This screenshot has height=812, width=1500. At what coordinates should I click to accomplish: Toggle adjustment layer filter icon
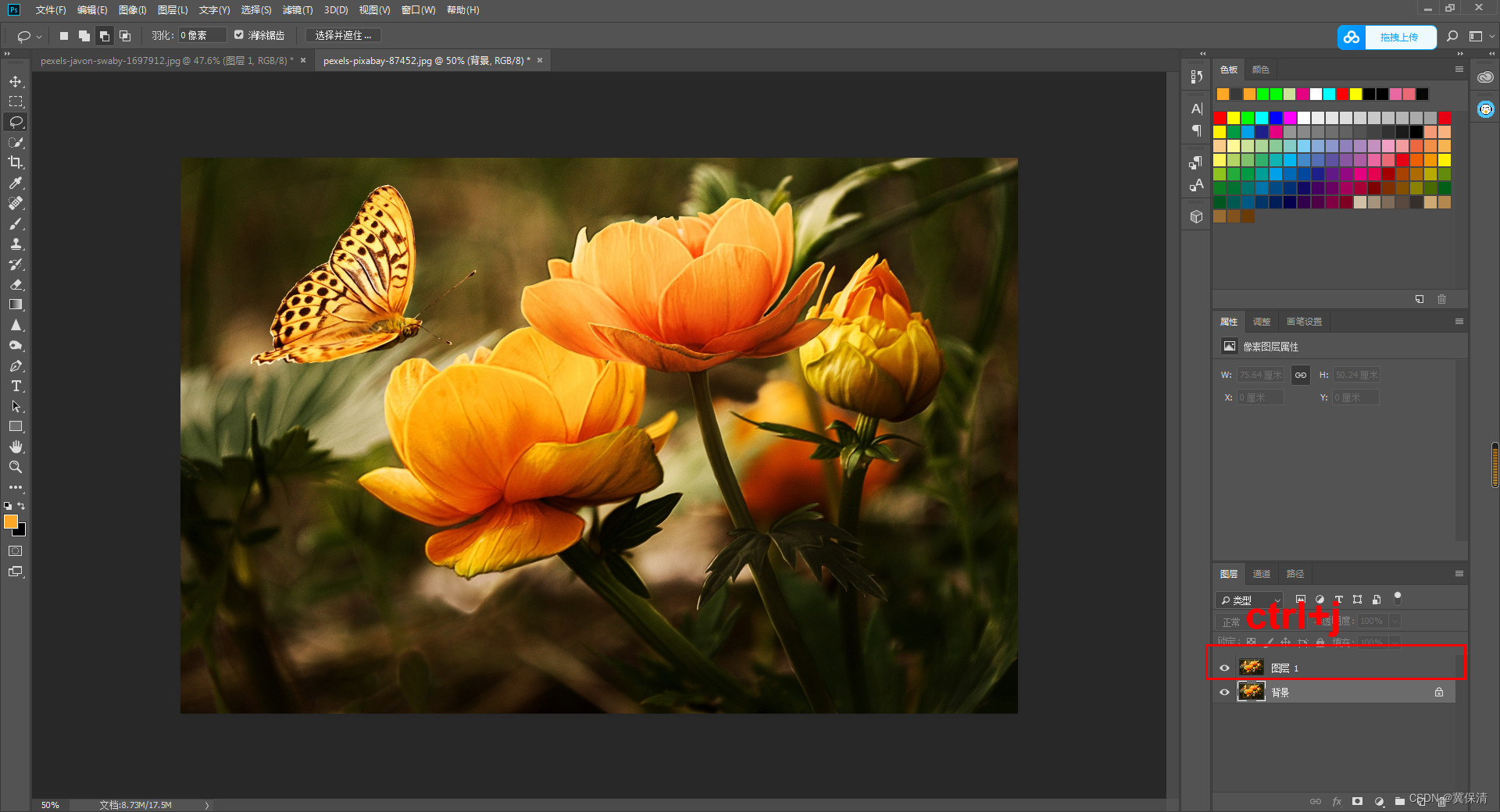(1320, 600)
